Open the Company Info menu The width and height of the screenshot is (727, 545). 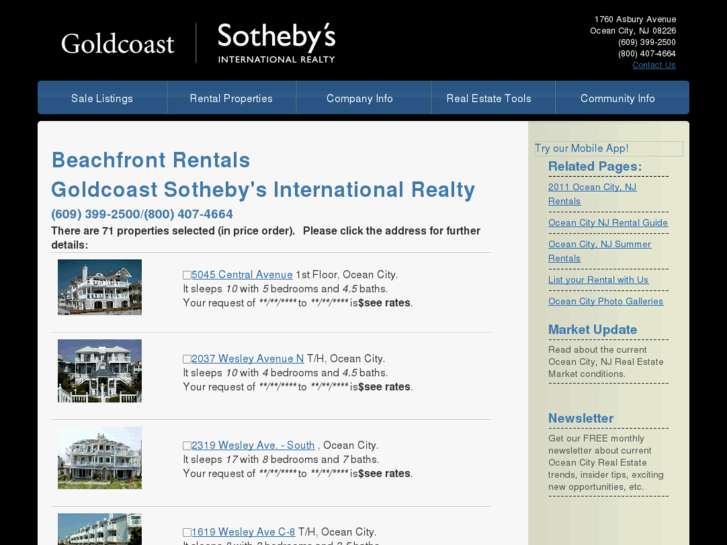point(359,98)
